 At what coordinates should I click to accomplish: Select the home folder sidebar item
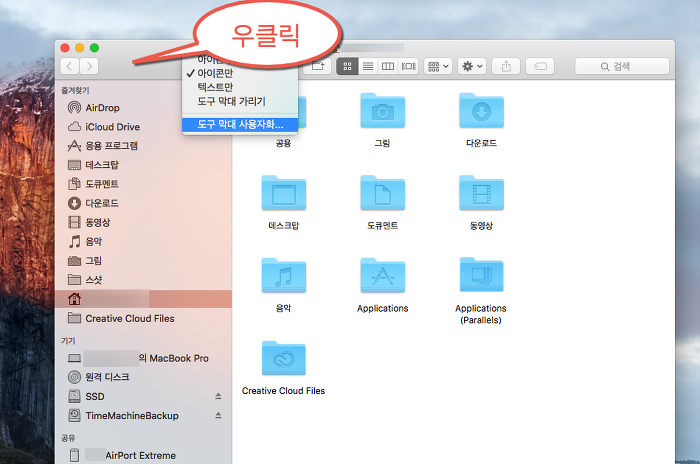[143, 299]
